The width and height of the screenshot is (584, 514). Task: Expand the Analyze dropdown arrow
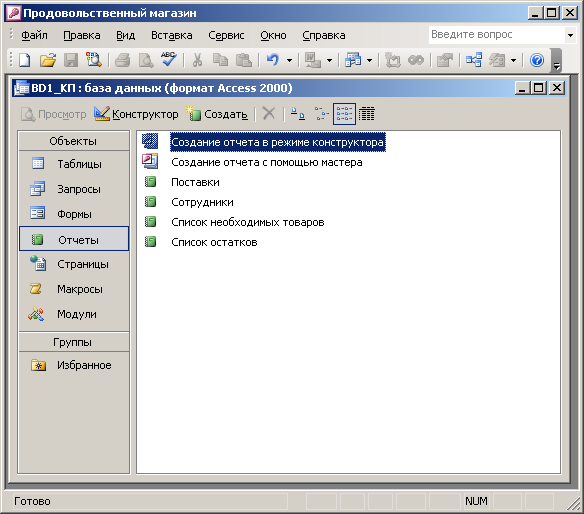point(369,60)
